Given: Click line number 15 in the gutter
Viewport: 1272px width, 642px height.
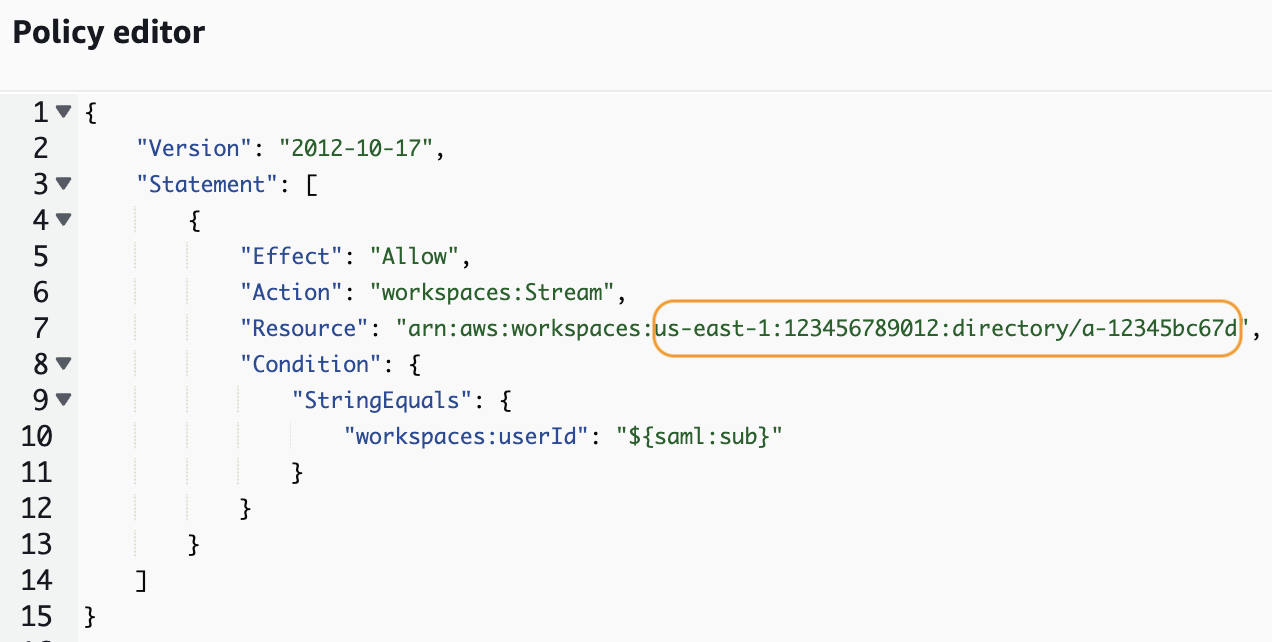Looking at the screenshot, I should (36, 616).
